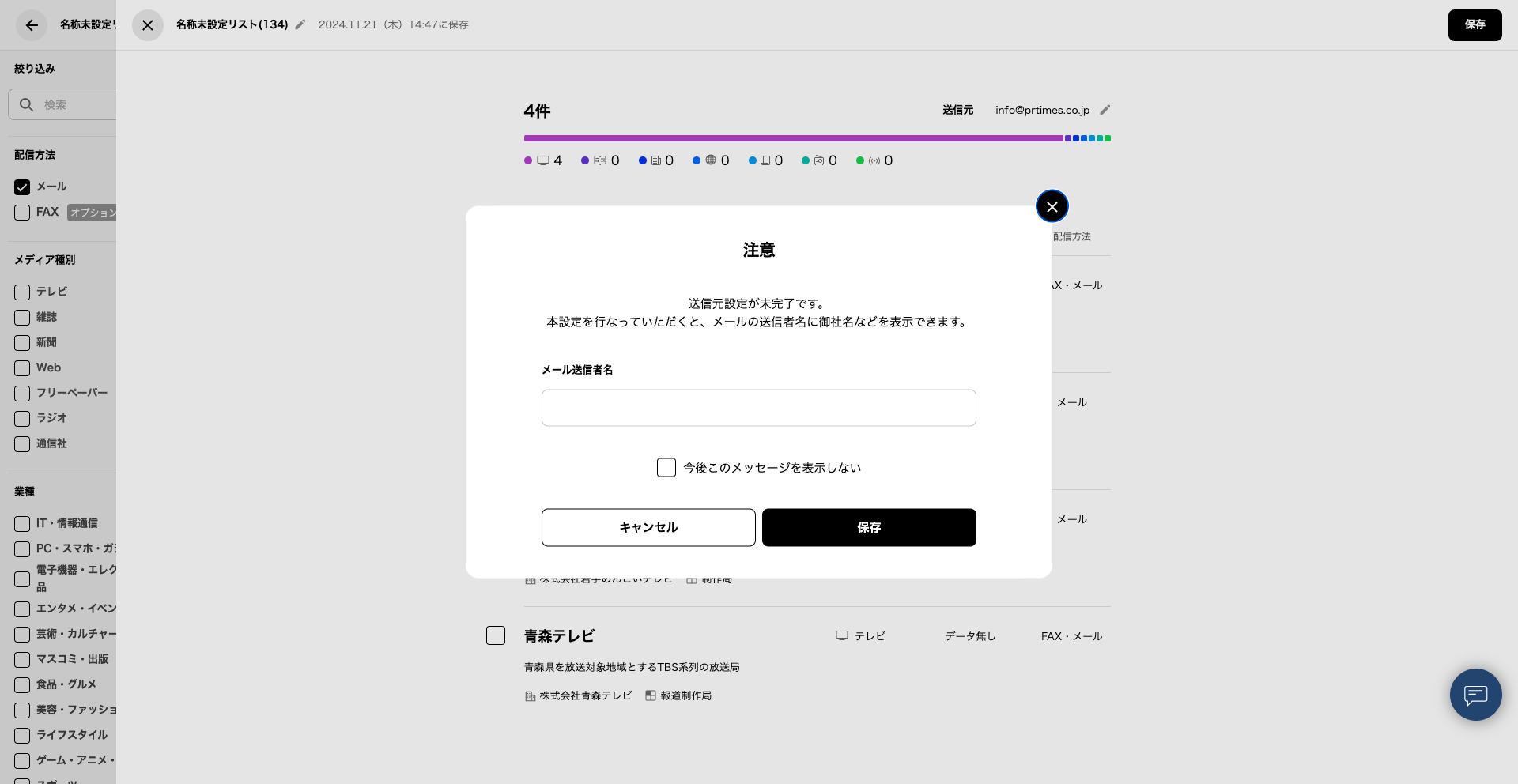Check the 雑誌 media type
The width and height of the screenshot is (1518, 784).
point(22,318)
